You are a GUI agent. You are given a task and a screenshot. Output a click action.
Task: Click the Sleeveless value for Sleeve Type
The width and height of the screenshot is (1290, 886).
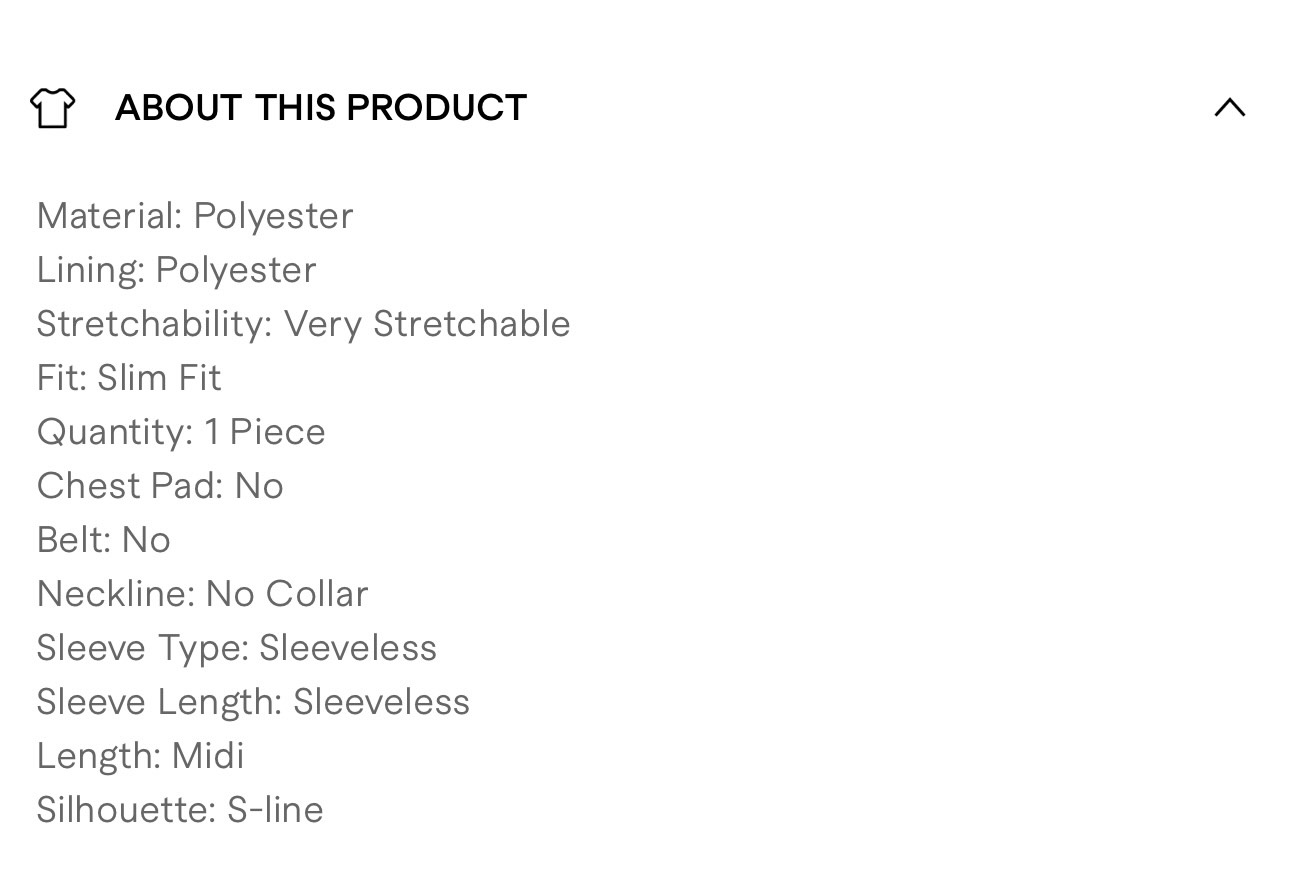click(x=348, y=648)
